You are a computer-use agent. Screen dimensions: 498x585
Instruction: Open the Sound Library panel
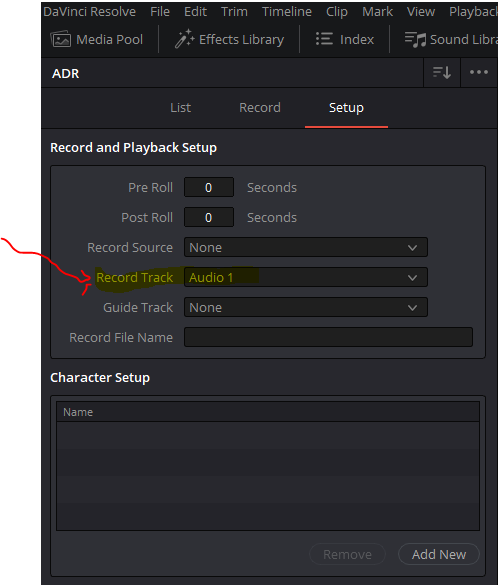coord(451,39)
